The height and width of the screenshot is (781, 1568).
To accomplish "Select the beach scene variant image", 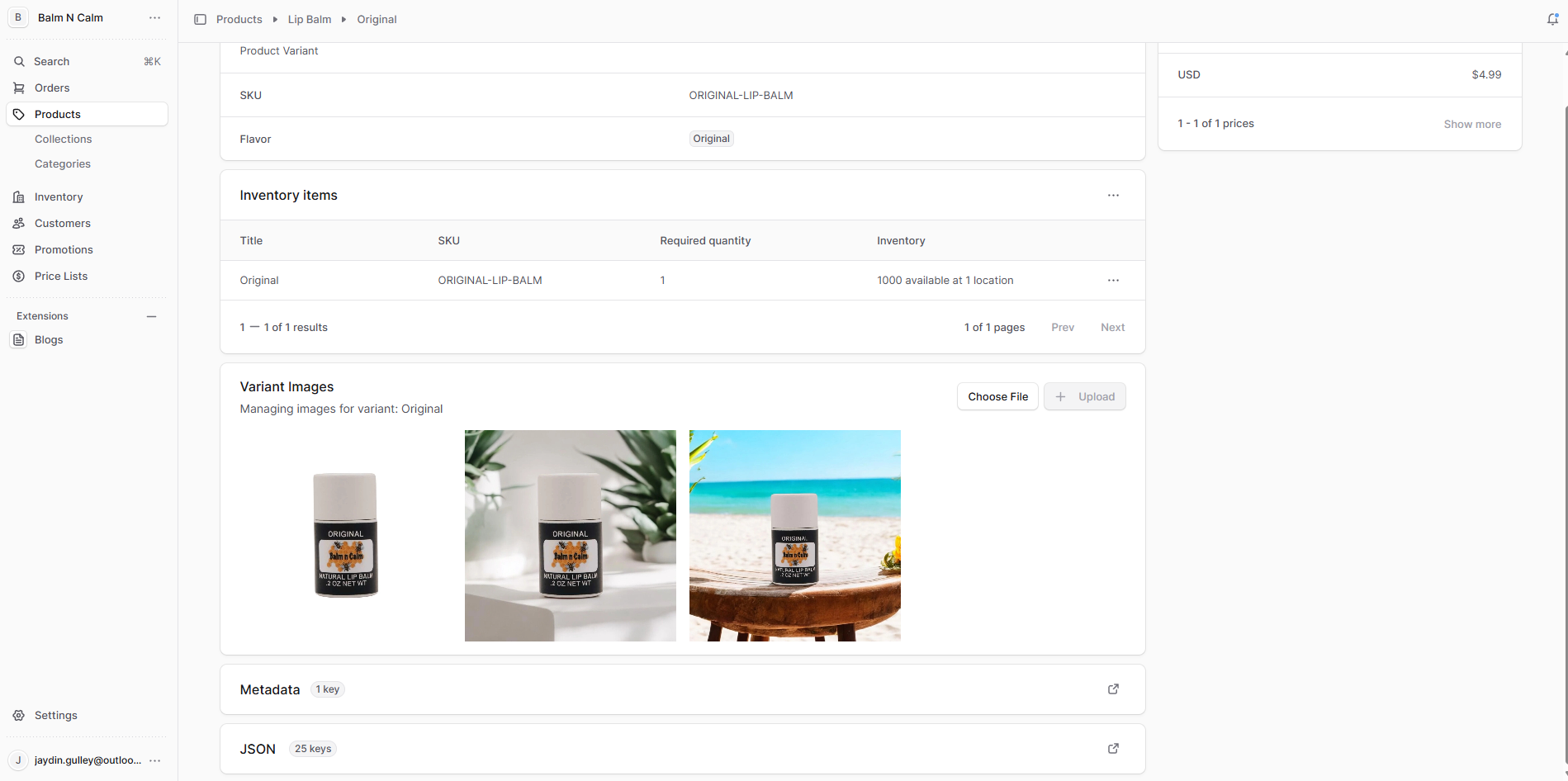I will pos(794,536).
